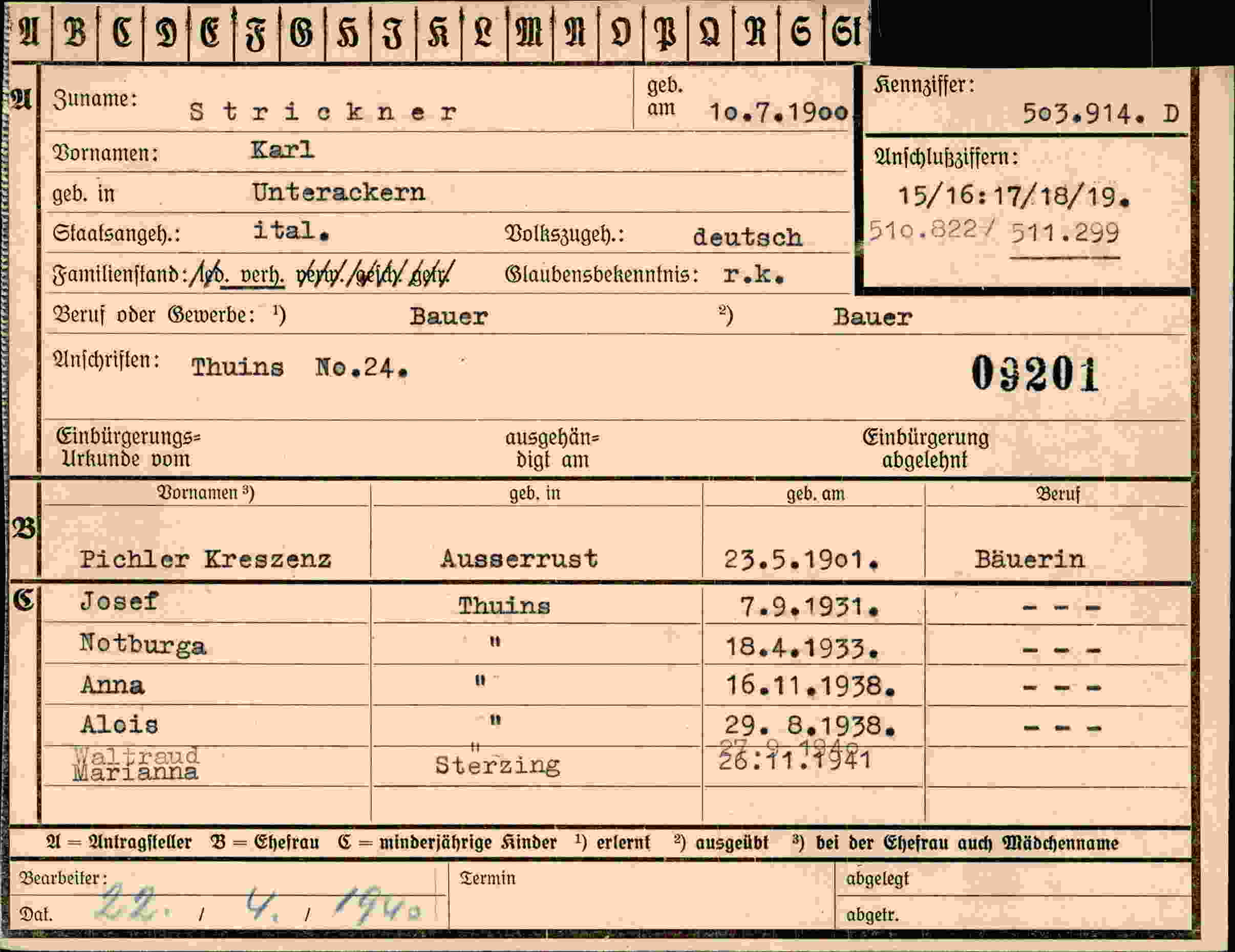This screenshot has height=952, width=1235.
Task: Click the address 'Thuins No.24.'
Action: pos(299,367)
